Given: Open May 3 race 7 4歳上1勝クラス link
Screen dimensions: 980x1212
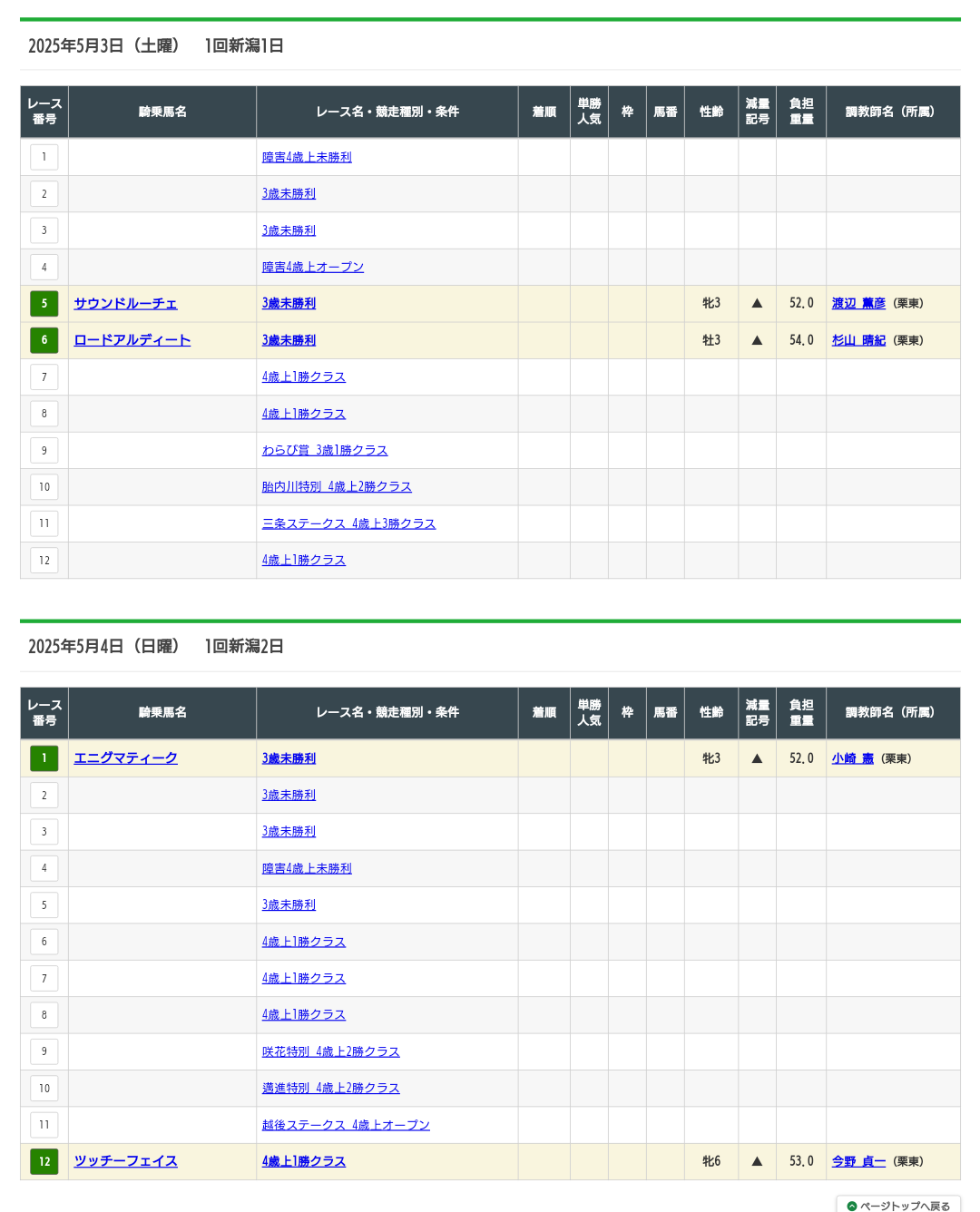Looking at the screenshot, I should [x=304, y=376].
